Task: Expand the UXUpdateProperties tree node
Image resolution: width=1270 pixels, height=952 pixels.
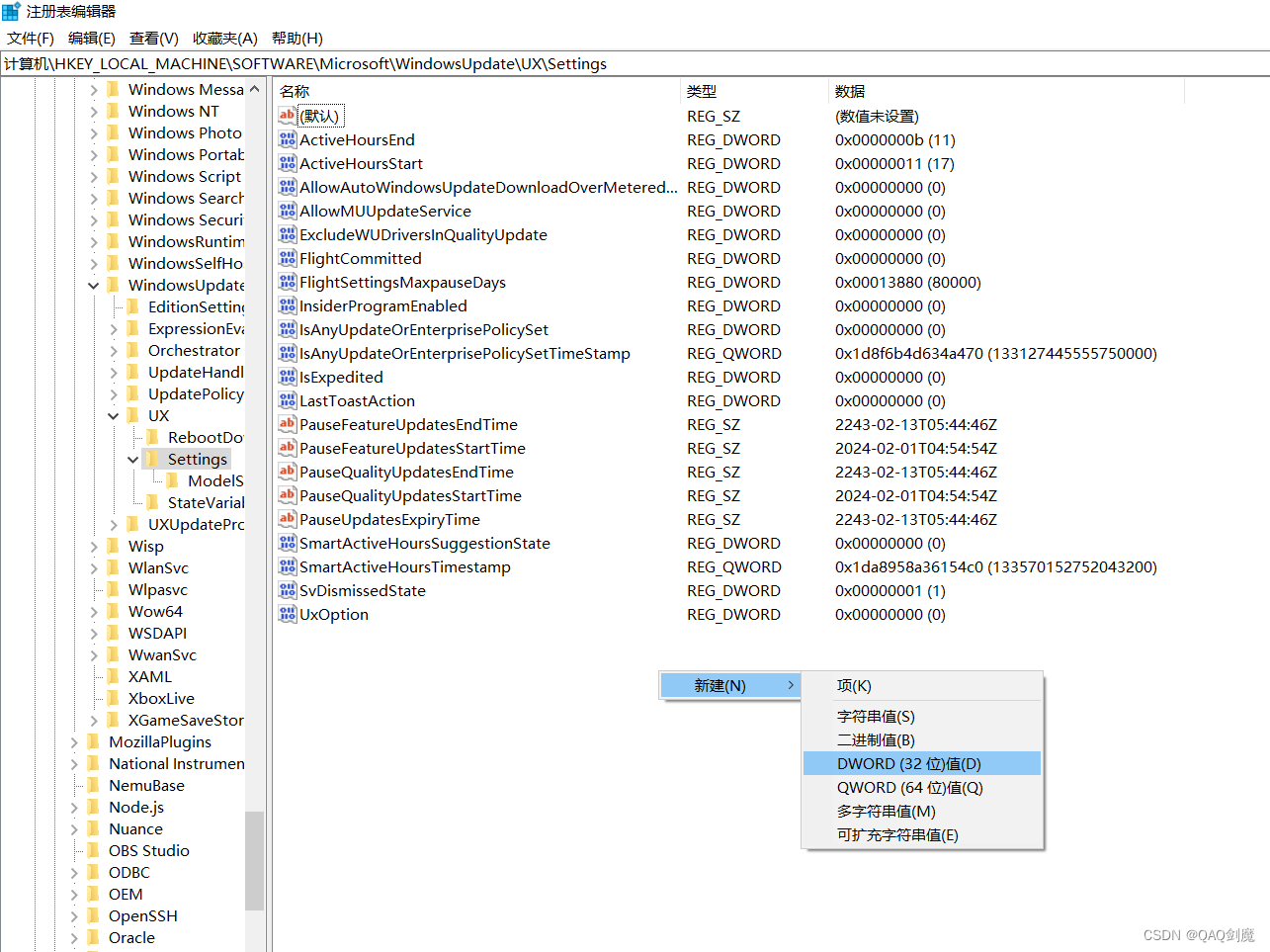Action: tap(114, 524)
